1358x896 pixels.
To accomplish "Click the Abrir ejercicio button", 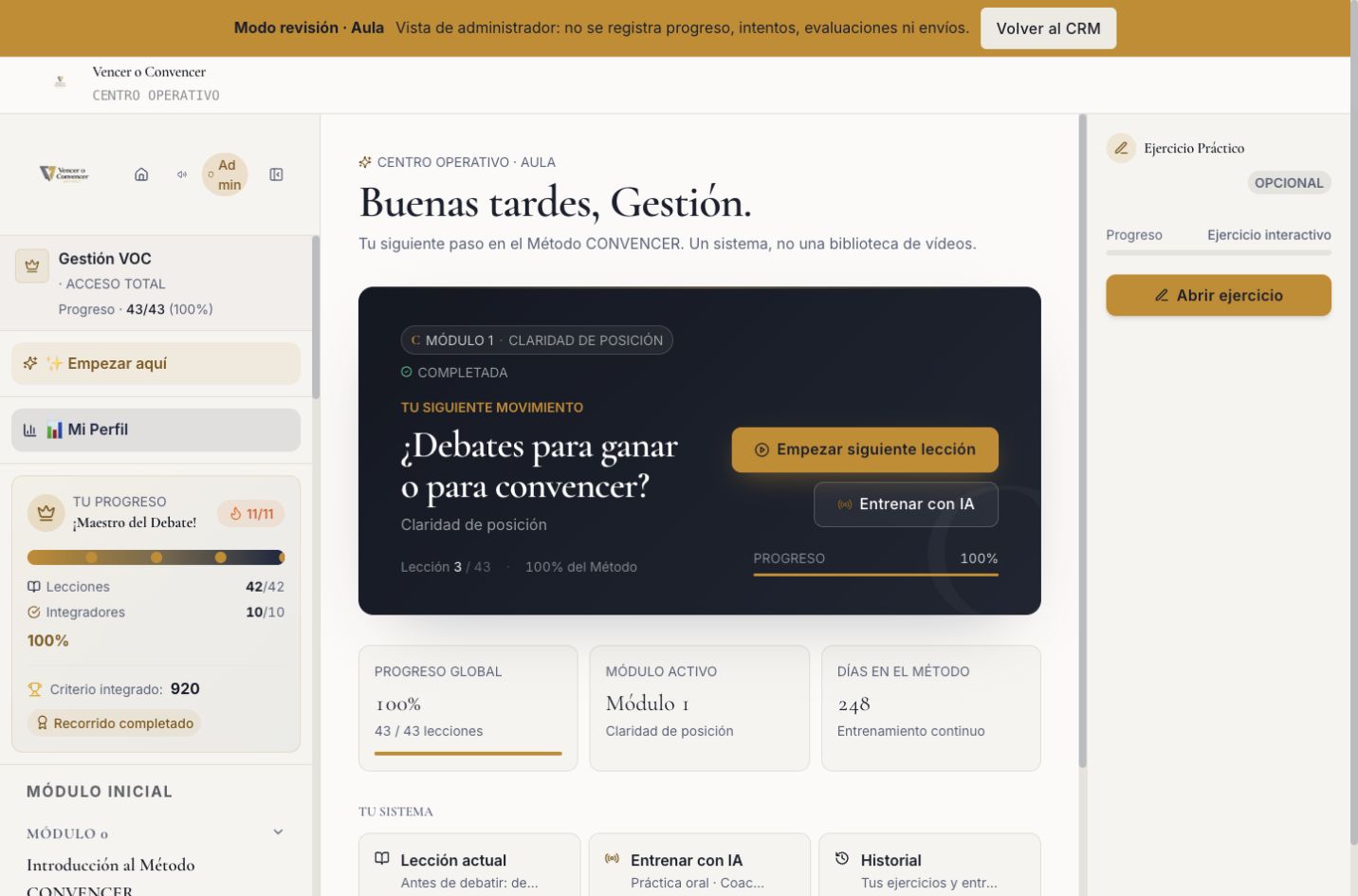I will 1219,295.
